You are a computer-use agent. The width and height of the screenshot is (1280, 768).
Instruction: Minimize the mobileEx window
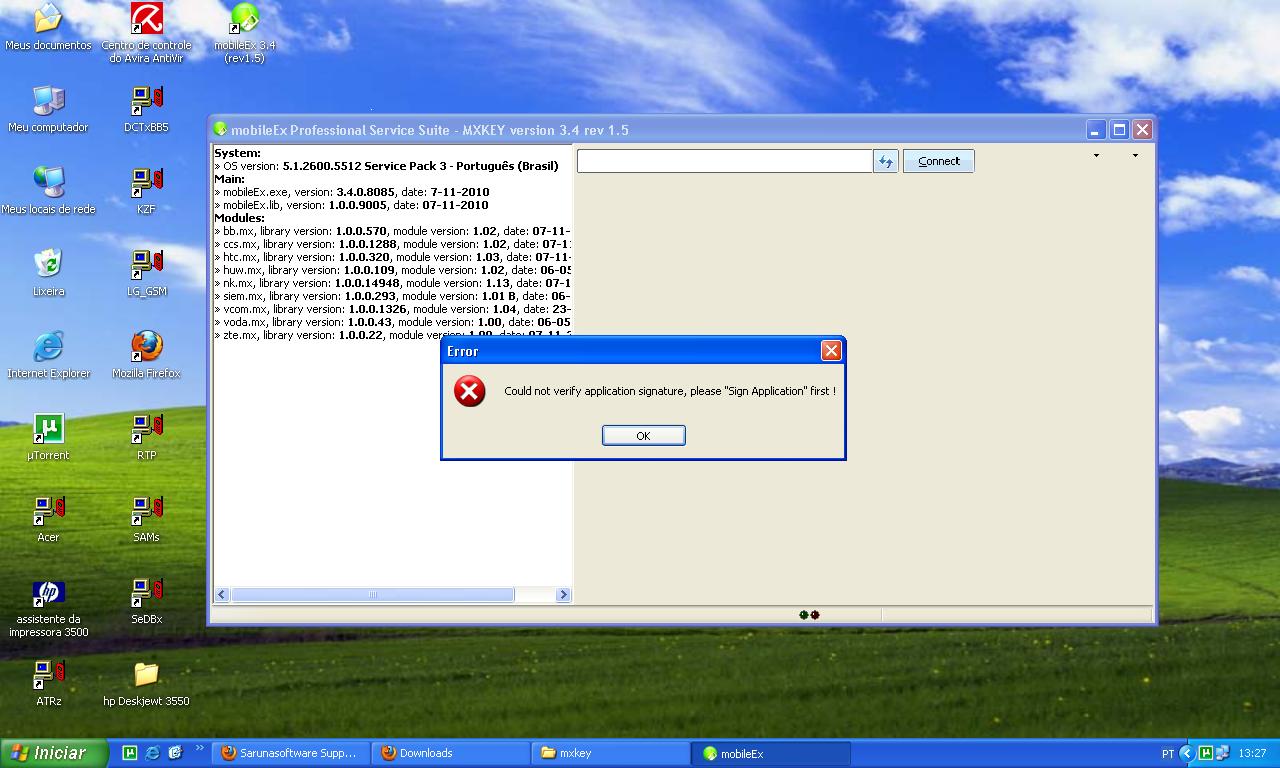1096,130
